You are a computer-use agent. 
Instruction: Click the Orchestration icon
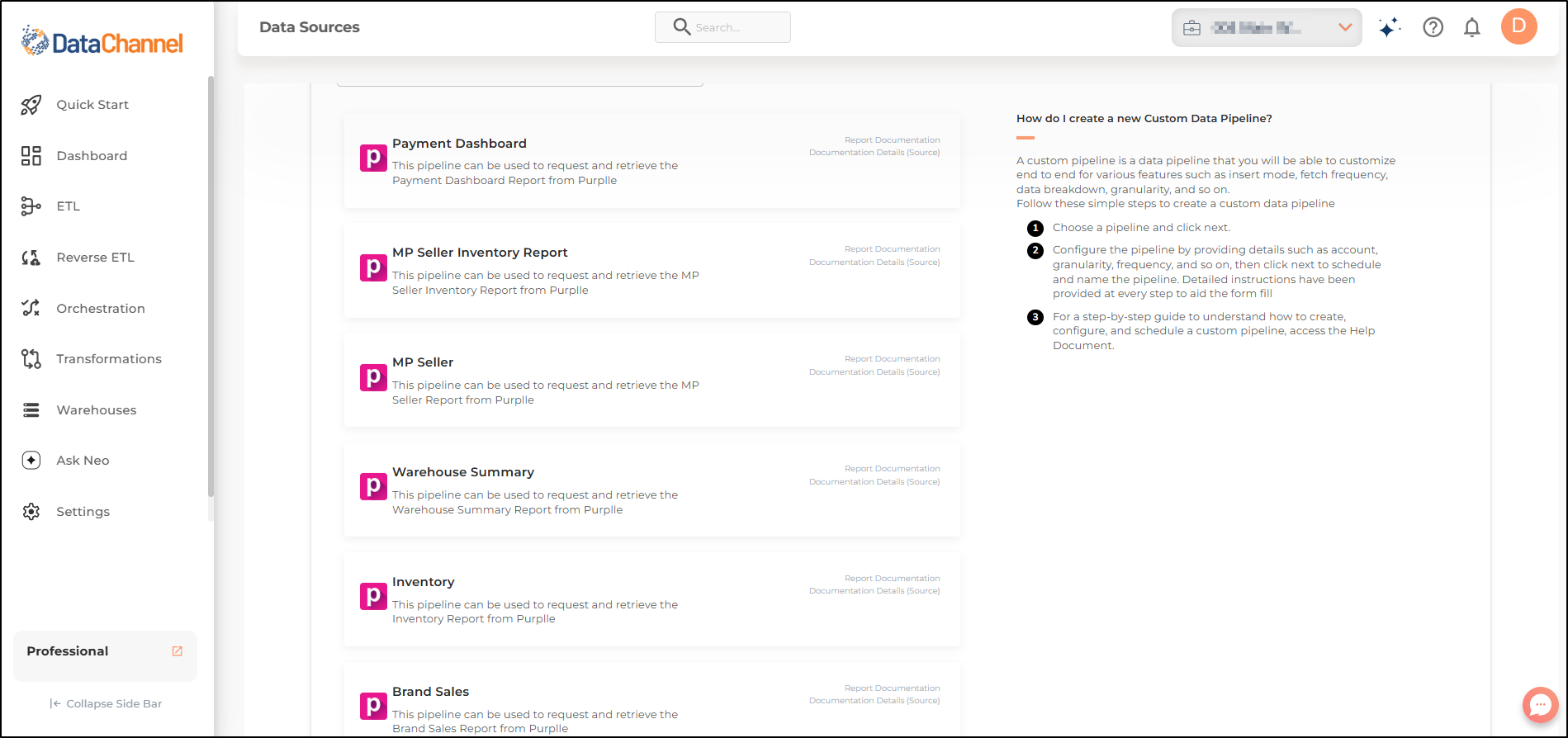[31, 308]
